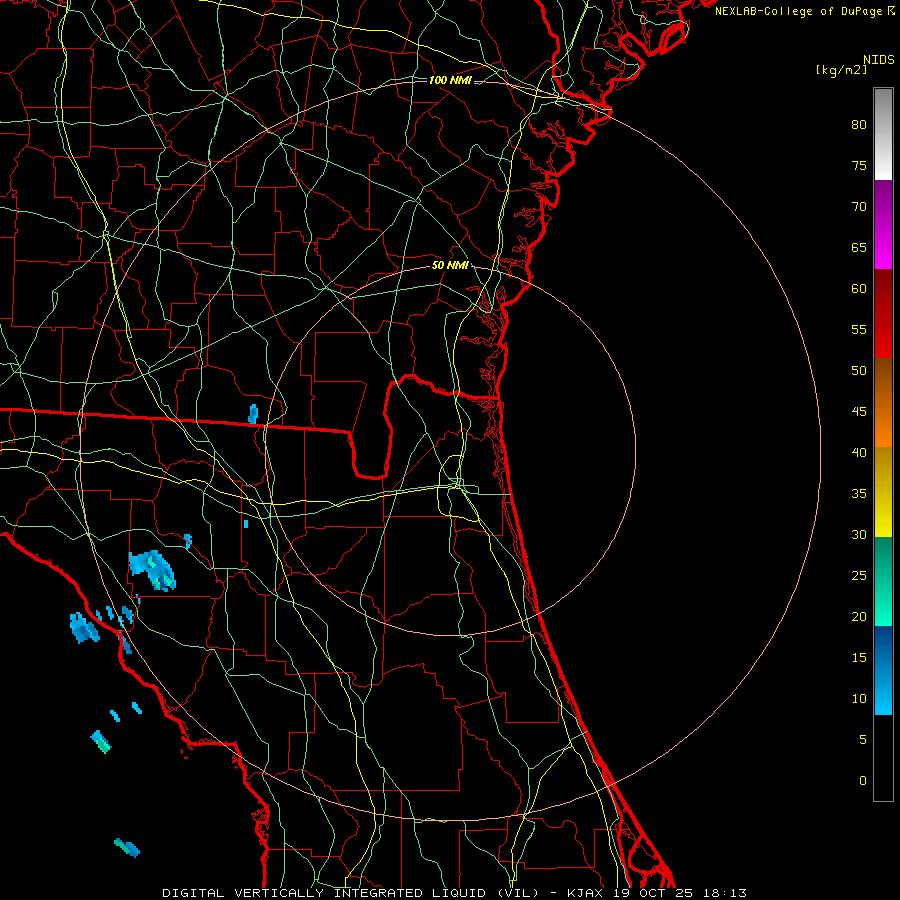900x900 pixels.
Task: Select the 100 NMI range ring label
Action: coord(450,80)
